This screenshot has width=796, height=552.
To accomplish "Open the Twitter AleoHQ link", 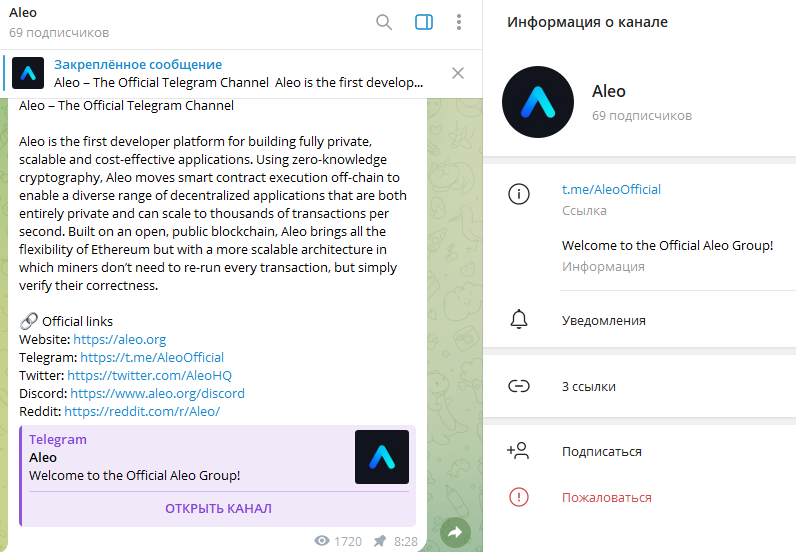I will (x=149, y=375).
